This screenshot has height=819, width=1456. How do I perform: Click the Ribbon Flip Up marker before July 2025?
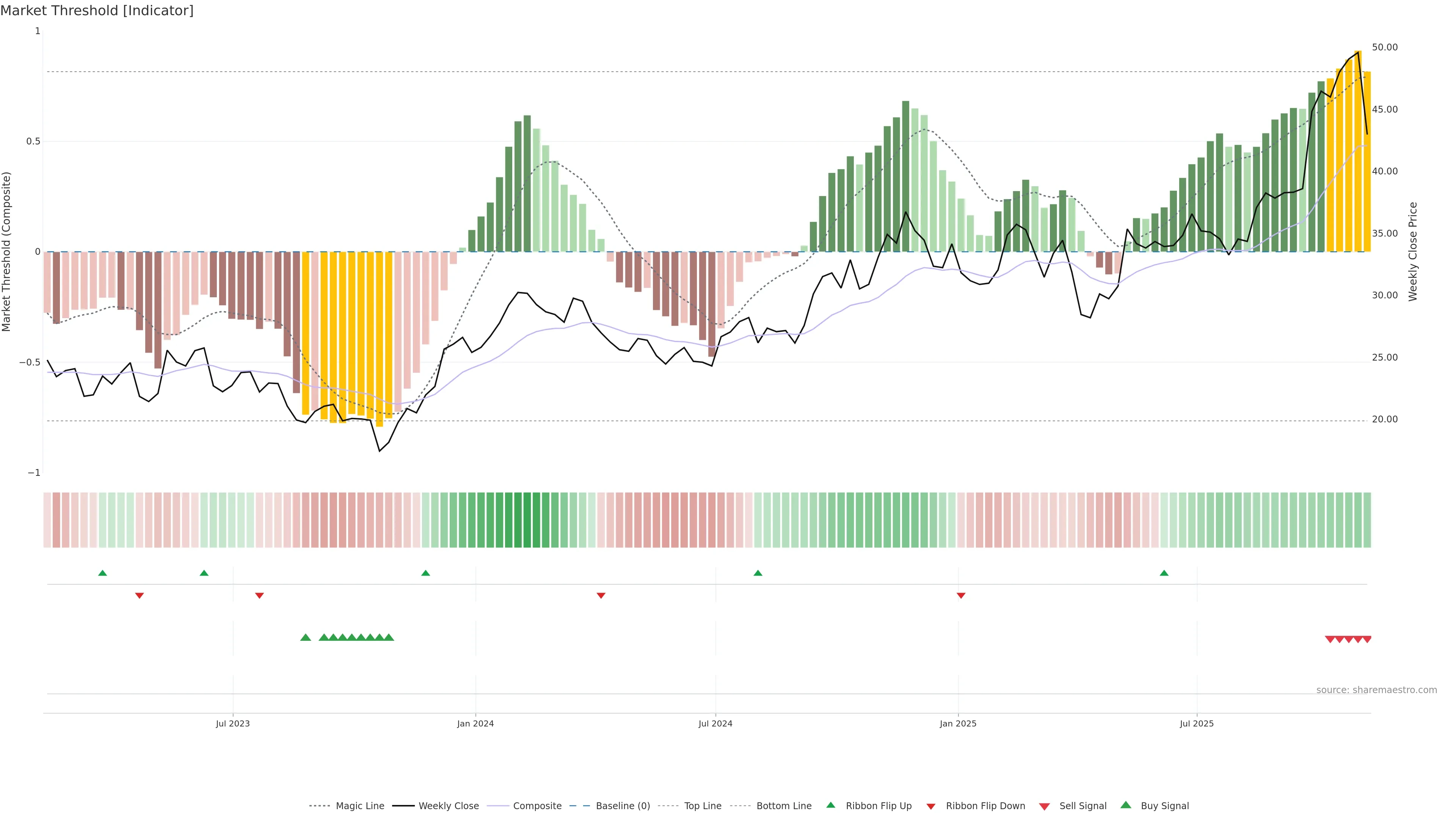click(1164, 573)
